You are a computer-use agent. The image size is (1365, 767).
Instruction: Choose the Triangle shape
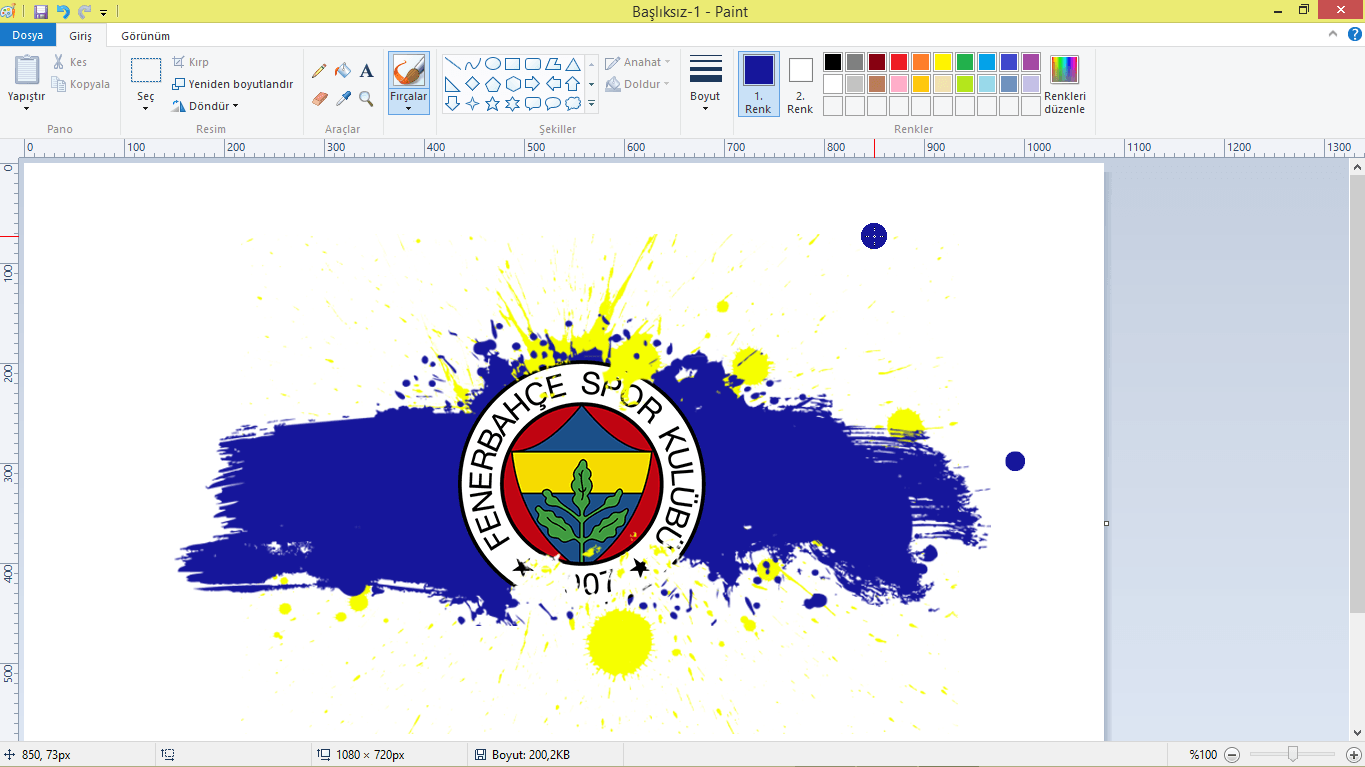click(x=573, y=63)
